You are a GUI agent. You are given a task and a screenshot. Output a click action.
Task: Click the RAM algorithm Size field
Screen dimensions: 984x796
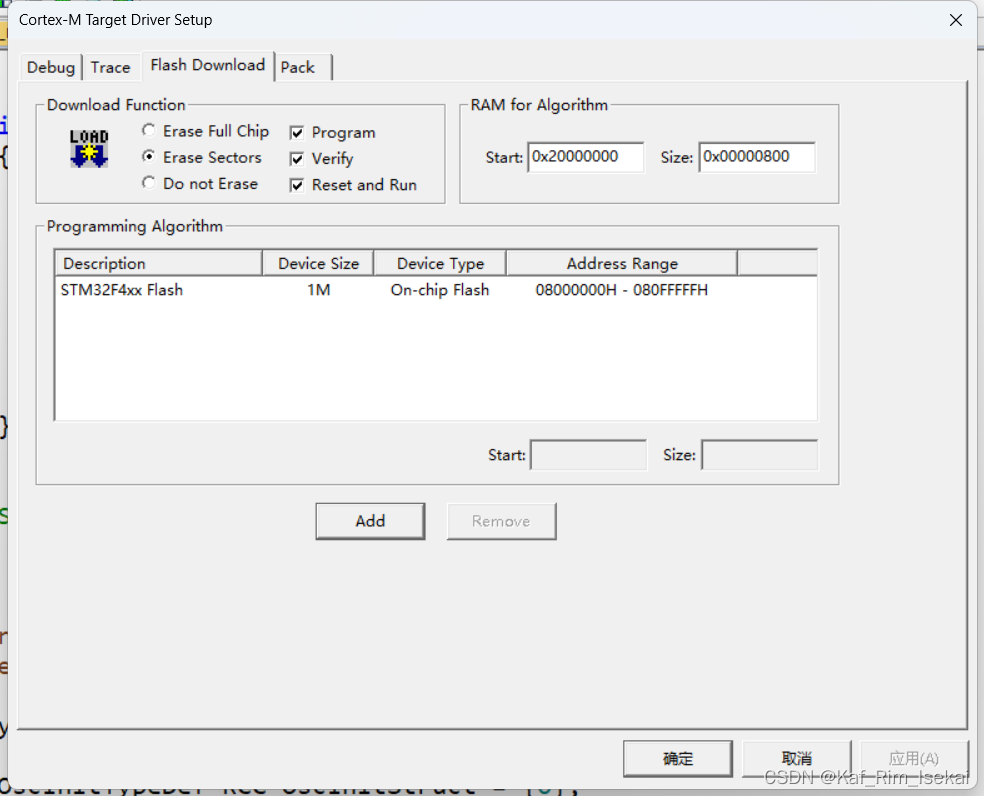[756, 157]
